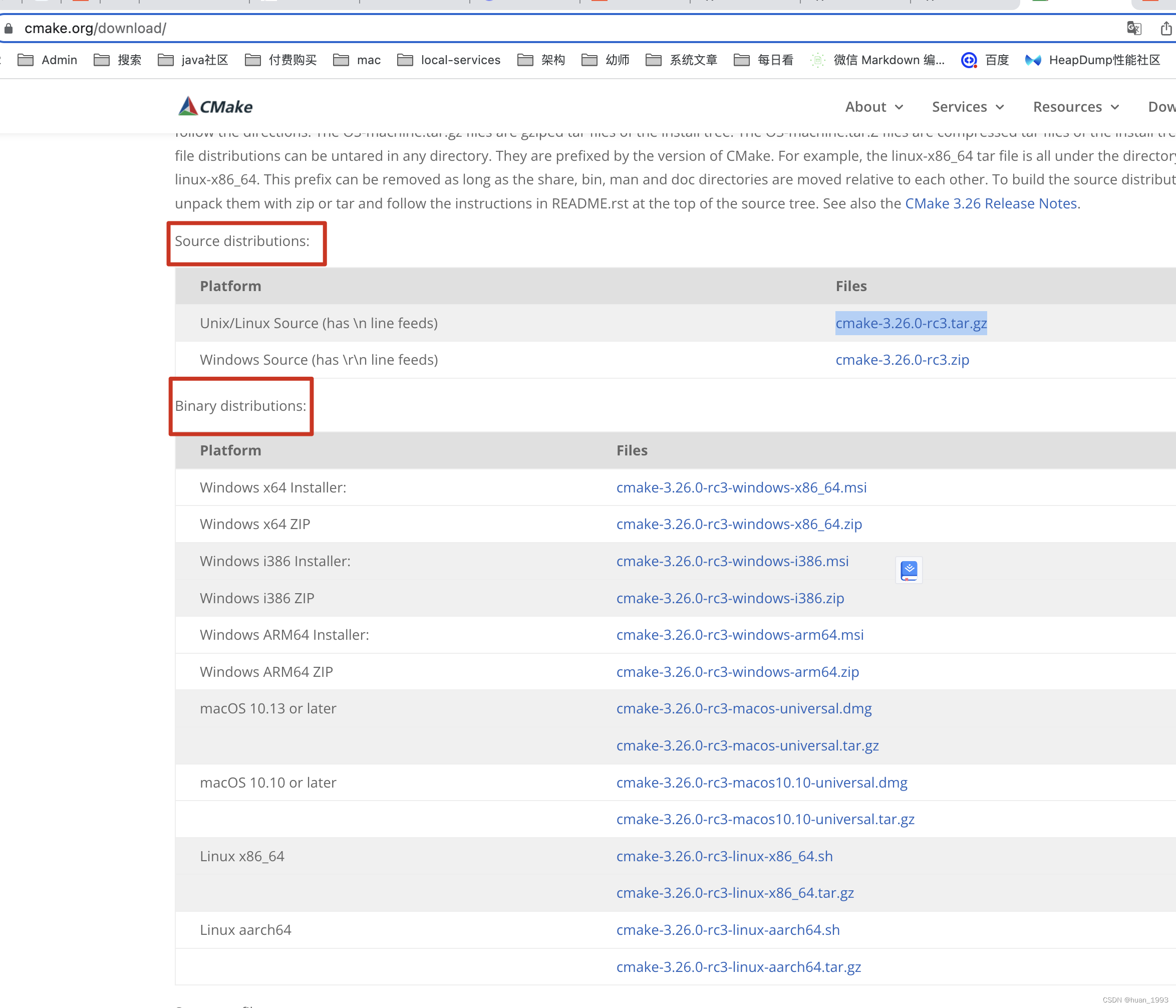Screen dimensions: 1176x1008
Task: Open the 架构 bookmark folder
Action: pyautogui.click(x=541, y=60)
